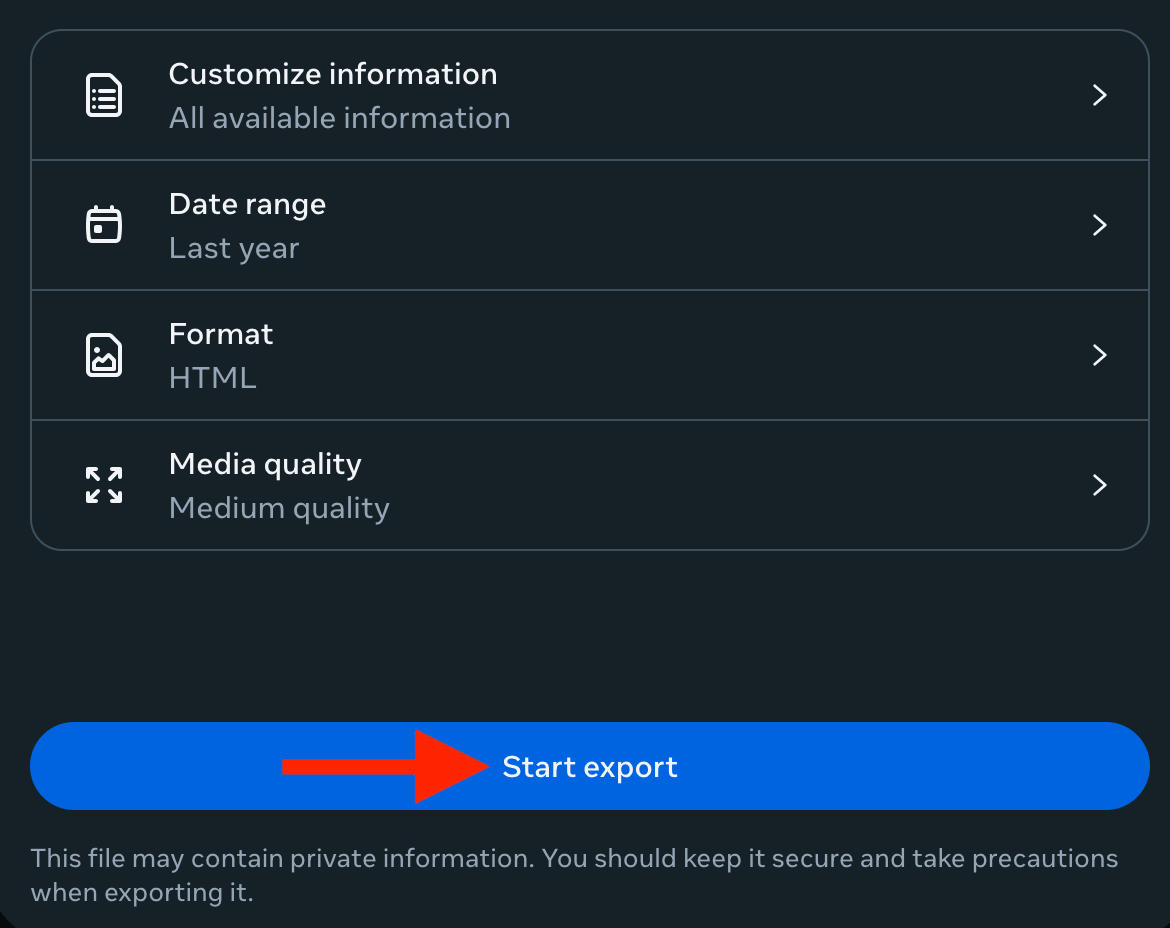Open the Date range chevron arrow

tap(1099, 225)
